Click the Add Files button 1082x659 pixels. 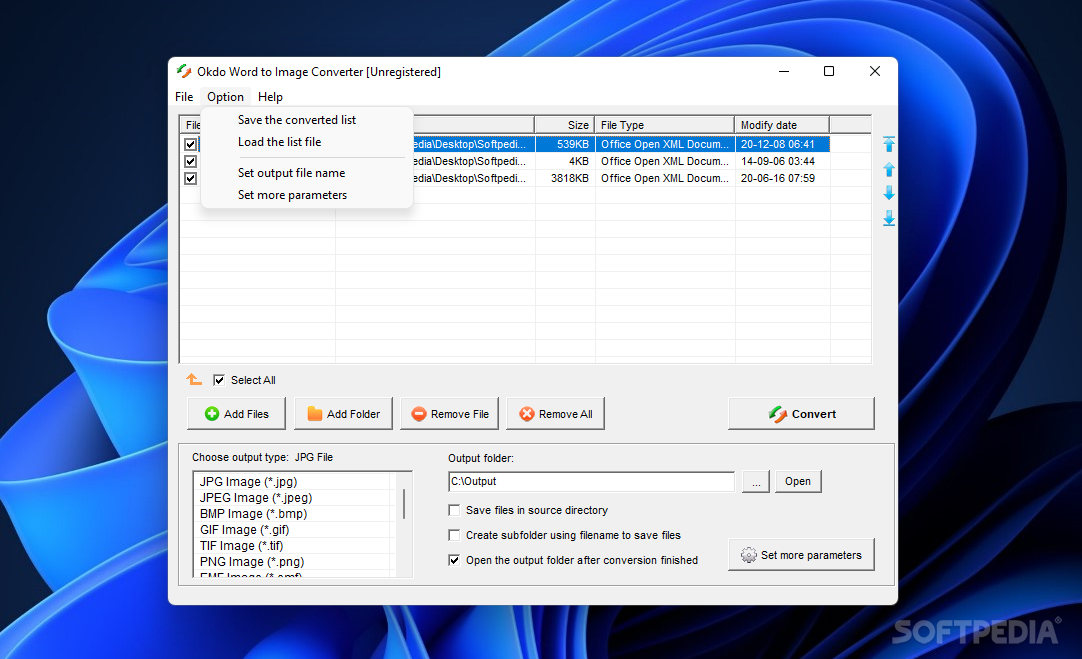point(237,414)
